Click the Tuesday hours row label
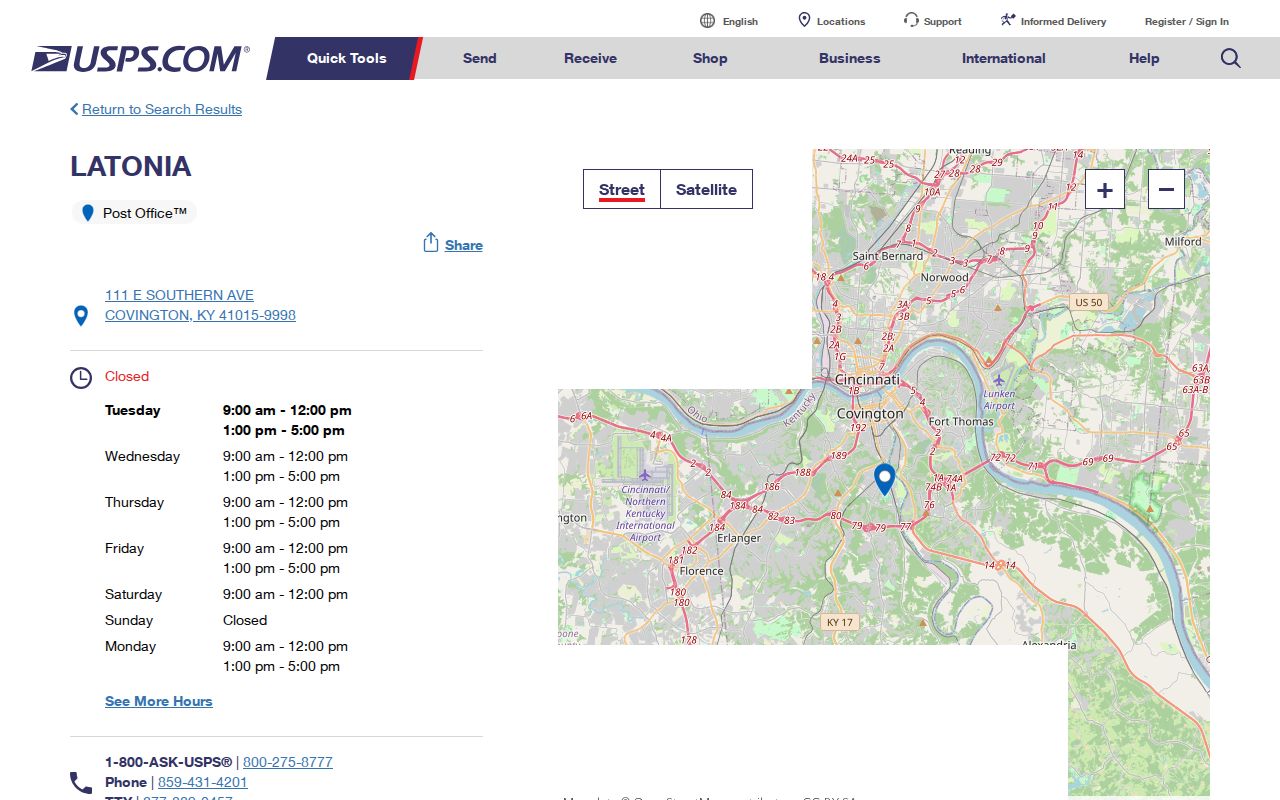Image resolution: width=1280 pixels, height=800 pixels. click(x=132, y=410)
